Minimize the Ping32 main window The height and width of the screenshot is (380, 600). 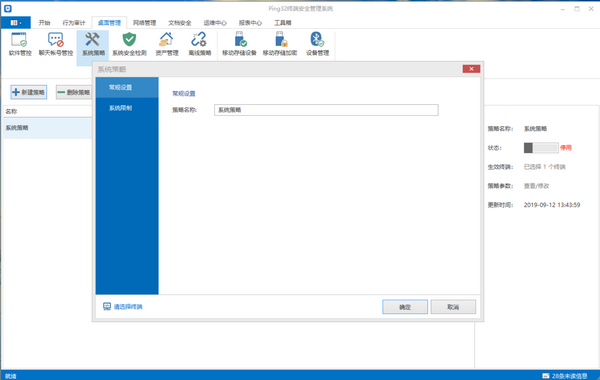pyautogui.click(x=562, y=9)
